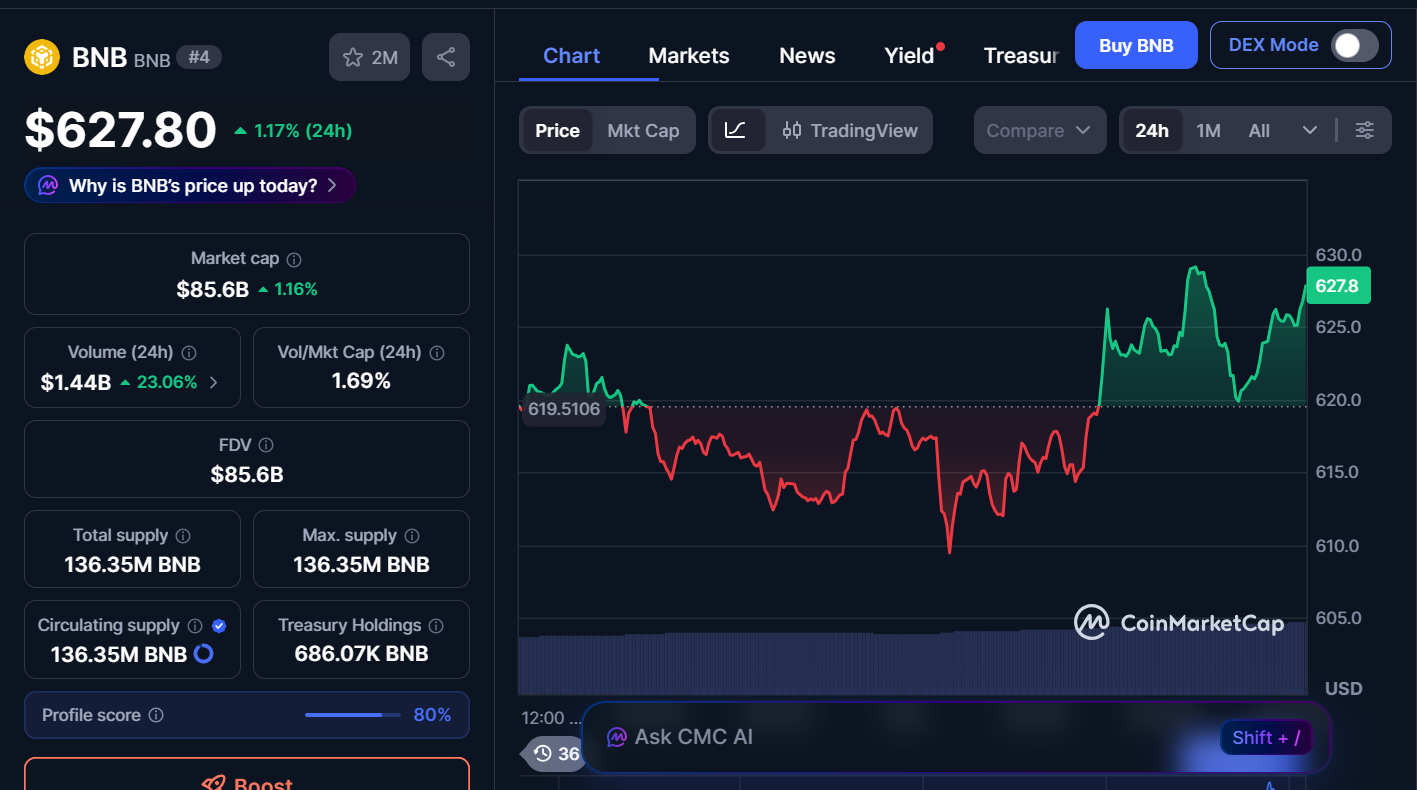Open Why is BNB's price up today
This screenshot has height=790, width=1417.
189,185
